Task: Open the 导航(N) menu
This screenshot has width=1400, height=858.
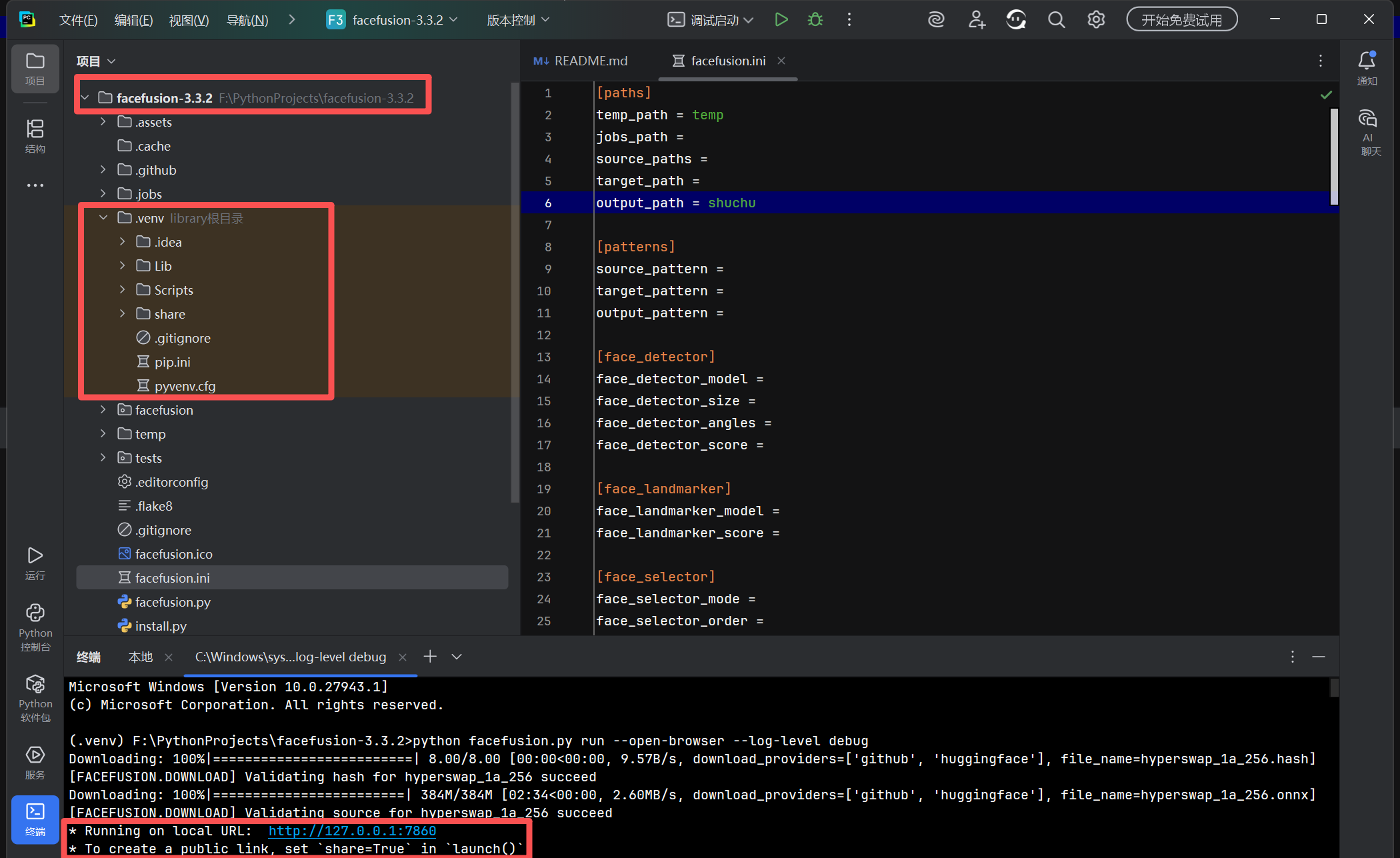Action: click(x=247, y=20)
